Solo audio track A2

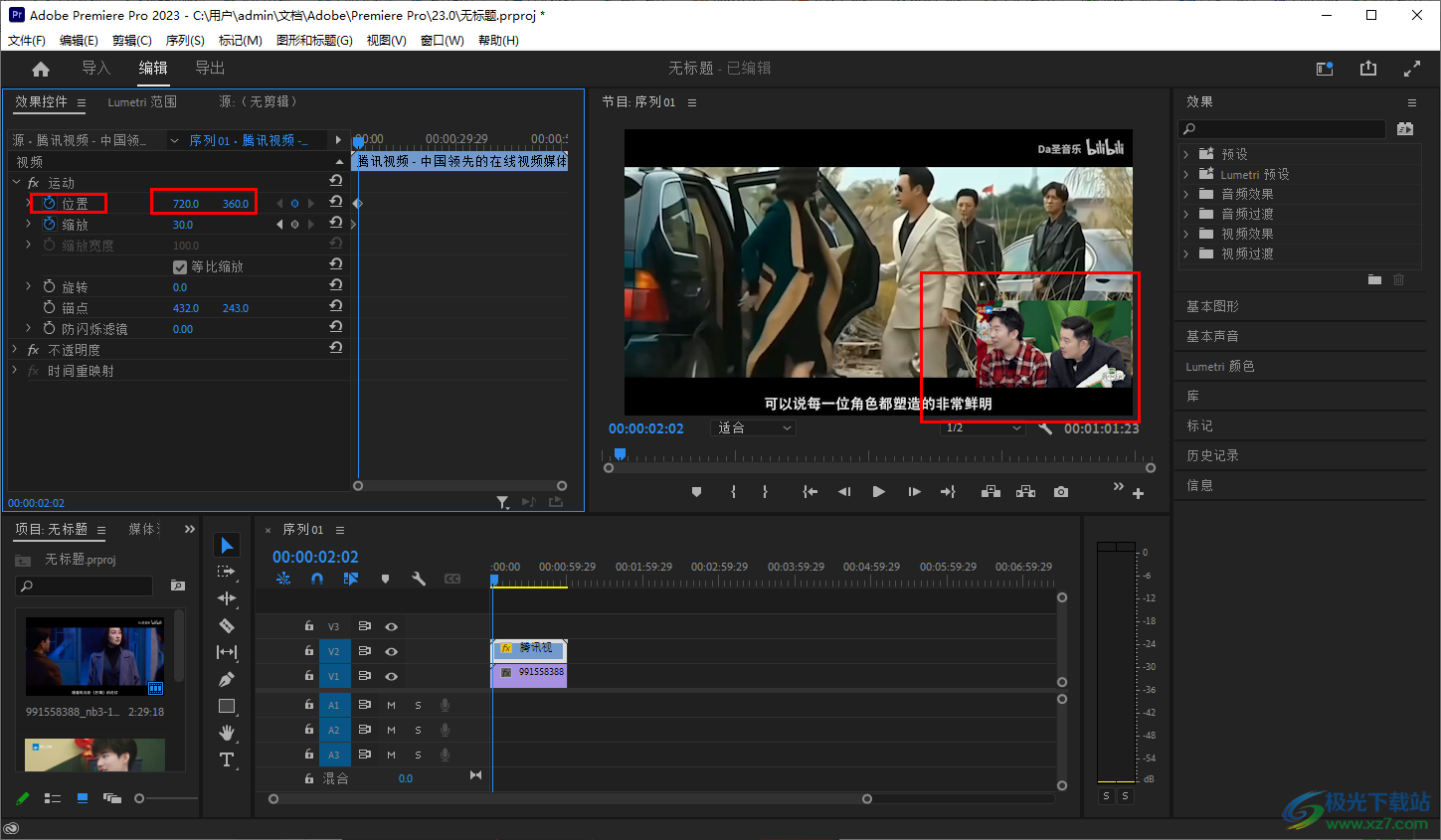coord(418,730)
